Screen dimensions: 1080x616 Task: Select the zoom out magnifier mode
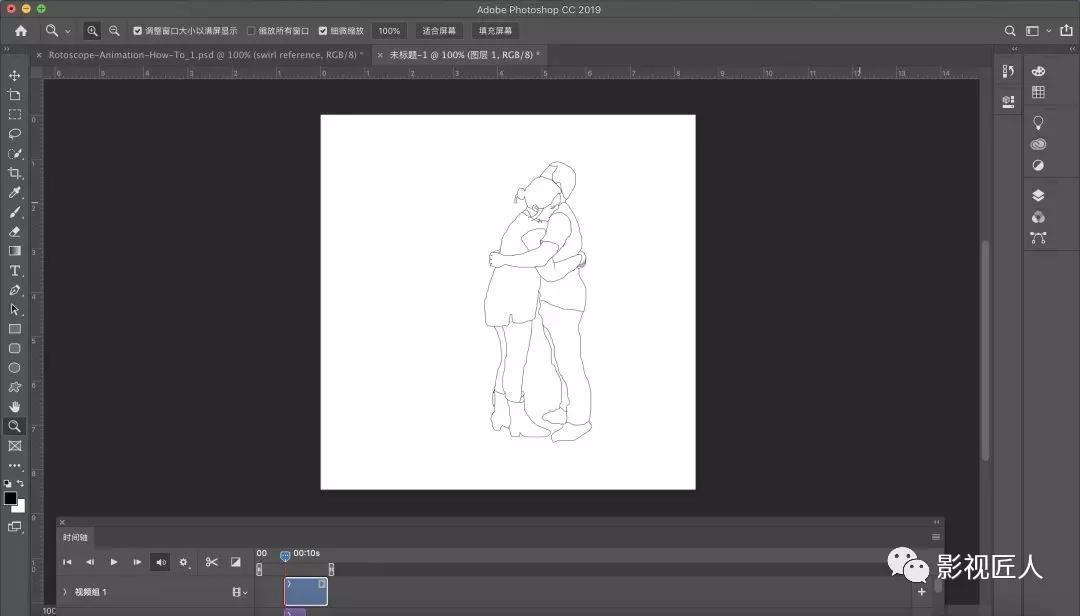tap(114, 31)
